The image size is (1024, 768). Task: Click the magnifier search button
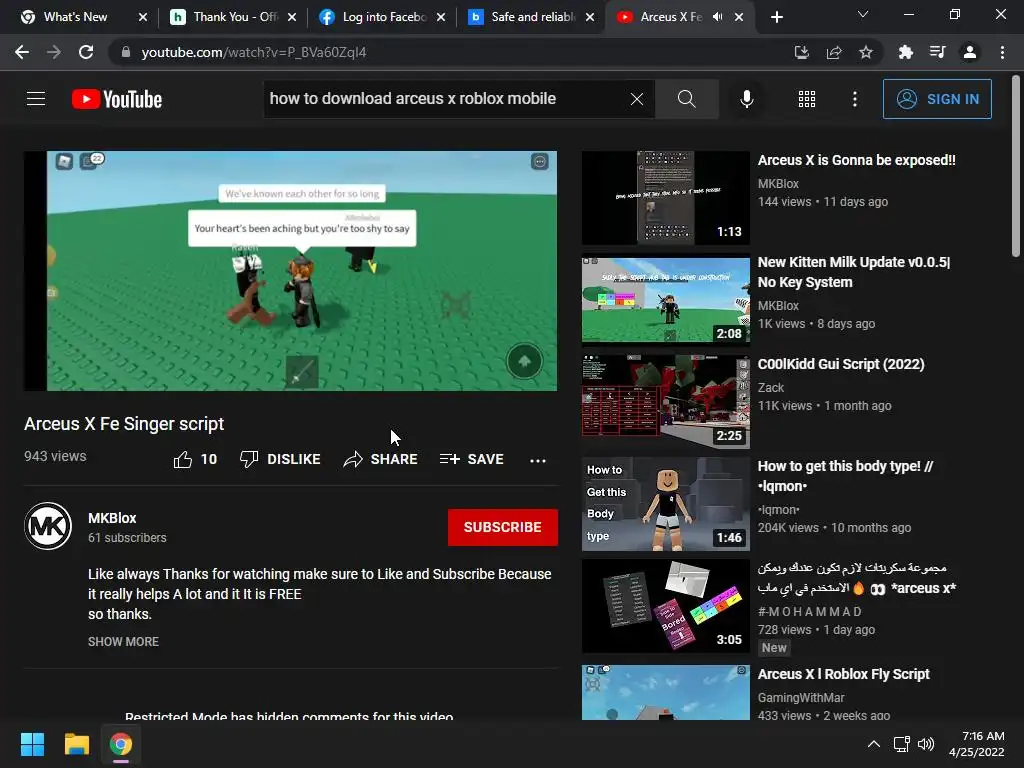coord(686,99)
